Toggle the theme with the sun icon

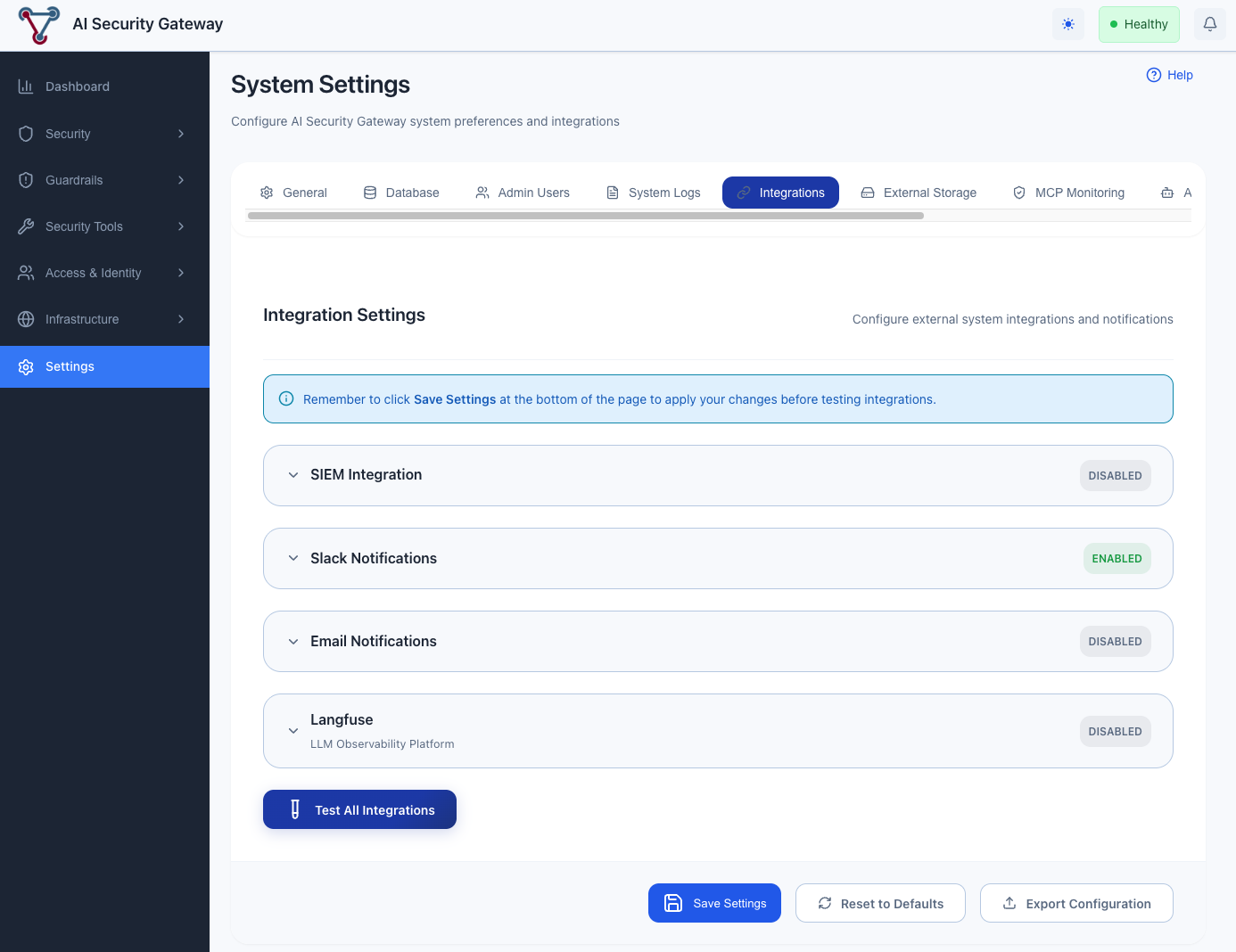pyautogui.click(x=1067, y=23)
